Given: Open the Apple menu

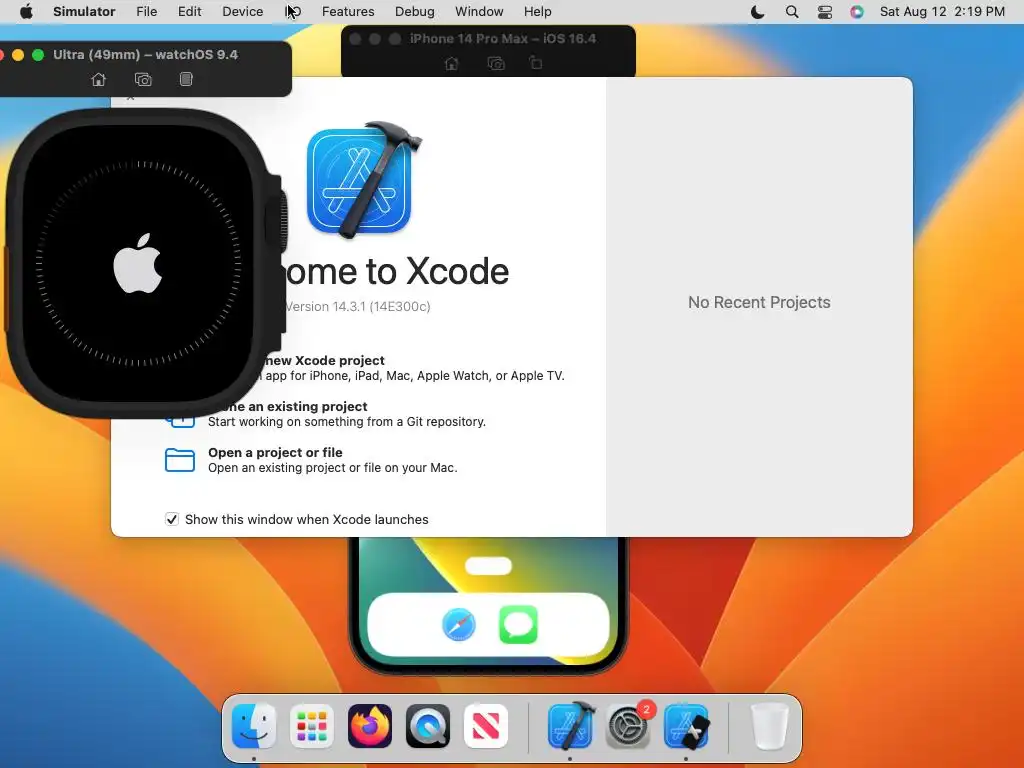Looking at the screenshot, I should (x=26, y=12).
